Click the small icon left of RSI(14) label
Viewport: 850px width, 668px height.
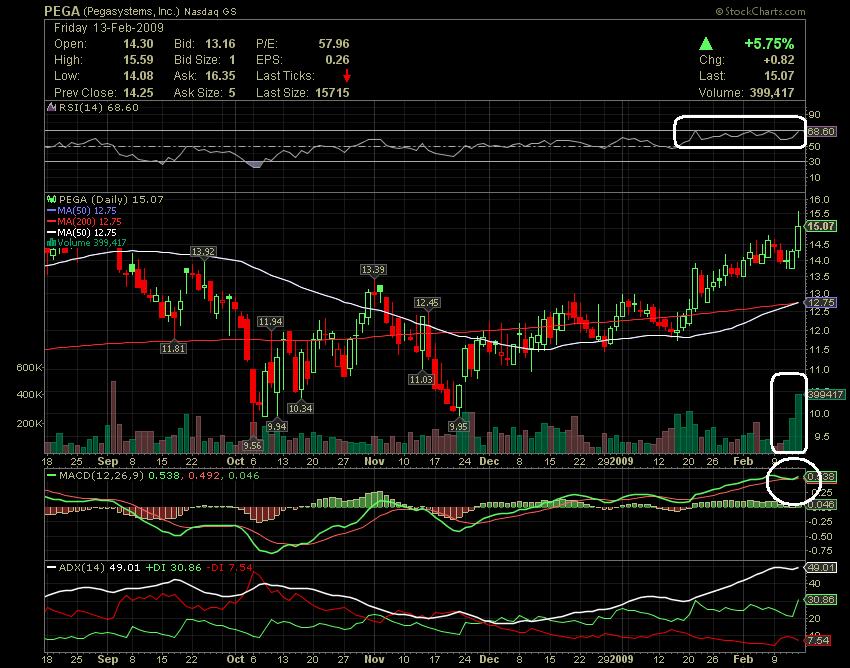[x=51, y=107]
